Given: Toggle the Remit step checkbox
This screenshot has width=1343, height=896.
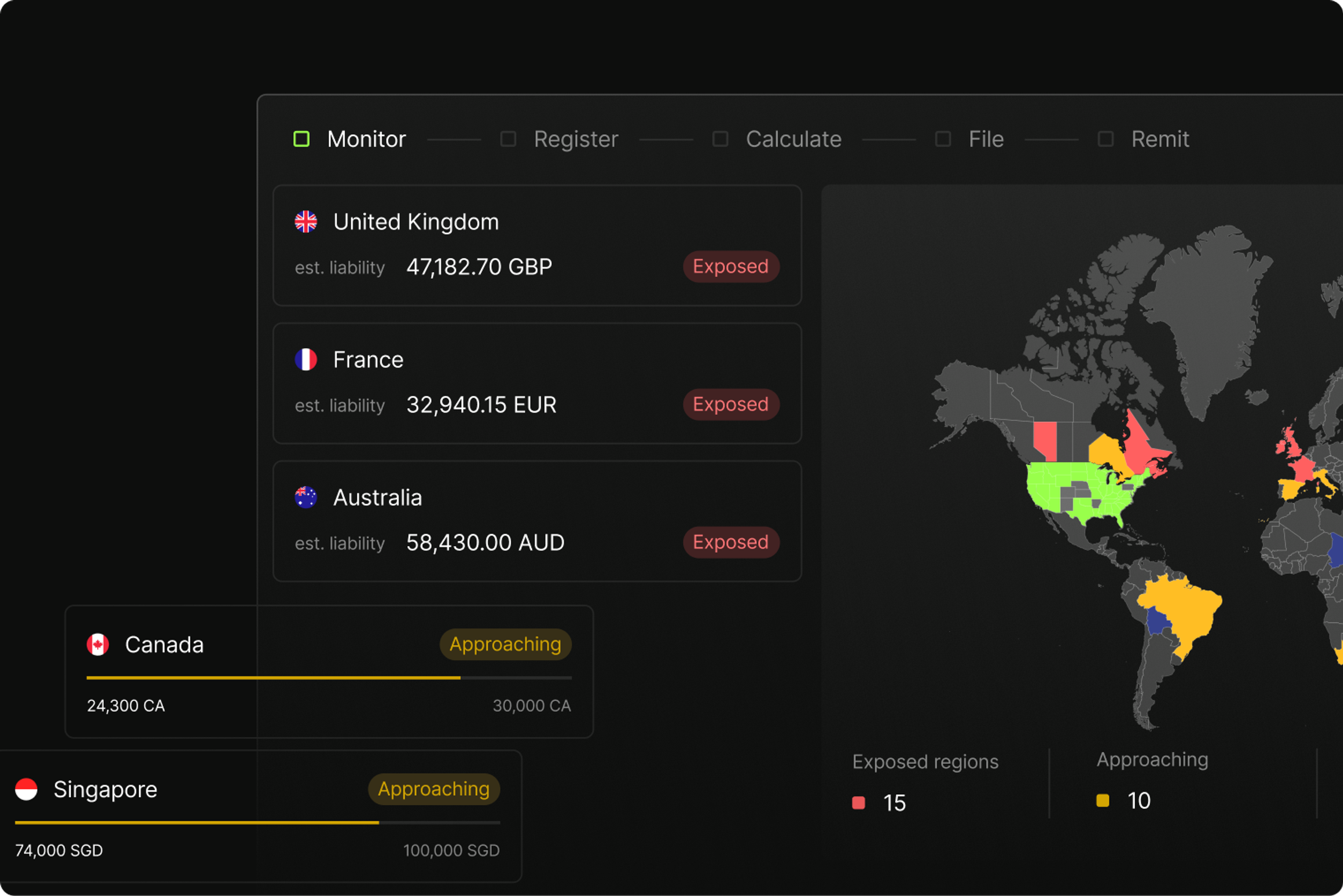Looking at the screenshot, I should click(1106, 139).
